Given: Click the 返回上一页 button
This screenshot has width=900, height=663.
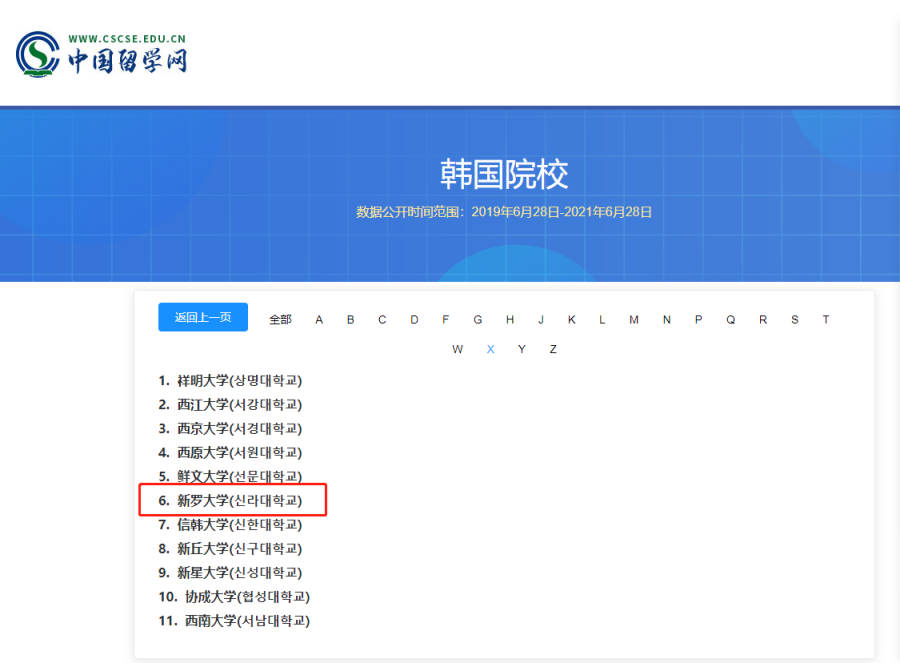Looking at the screenshot, I should pyautogui.click(x=202, y=316).
